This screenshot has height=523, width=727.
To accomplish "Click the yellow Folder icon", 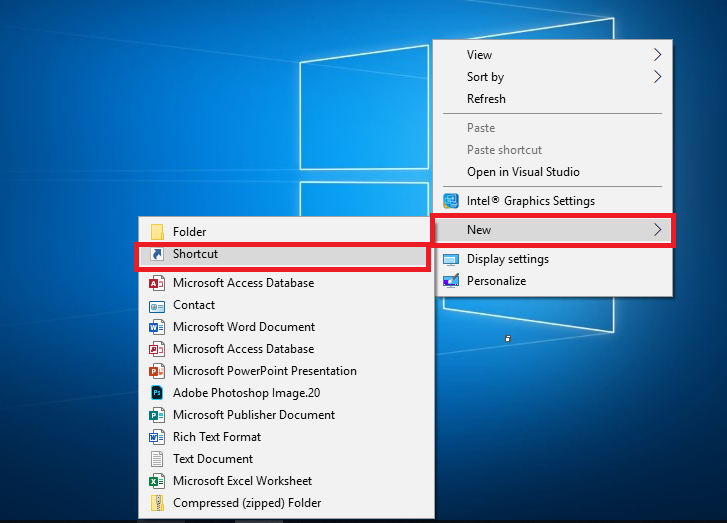I will point(157,232).
